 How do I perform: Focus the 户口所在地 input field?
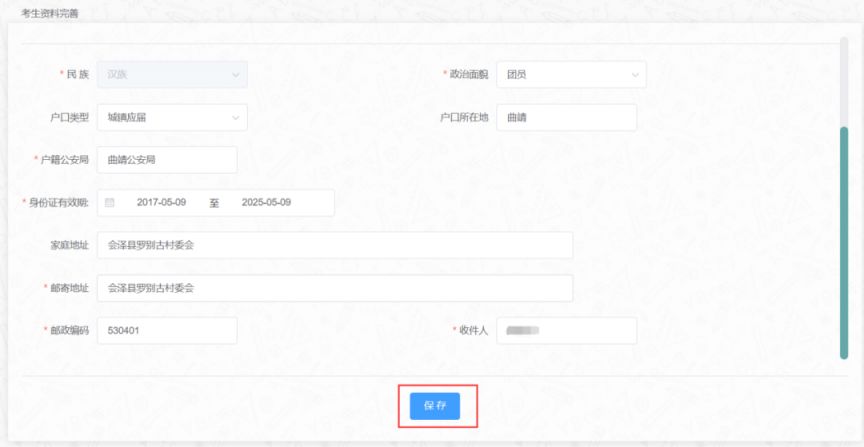point(566,117)
